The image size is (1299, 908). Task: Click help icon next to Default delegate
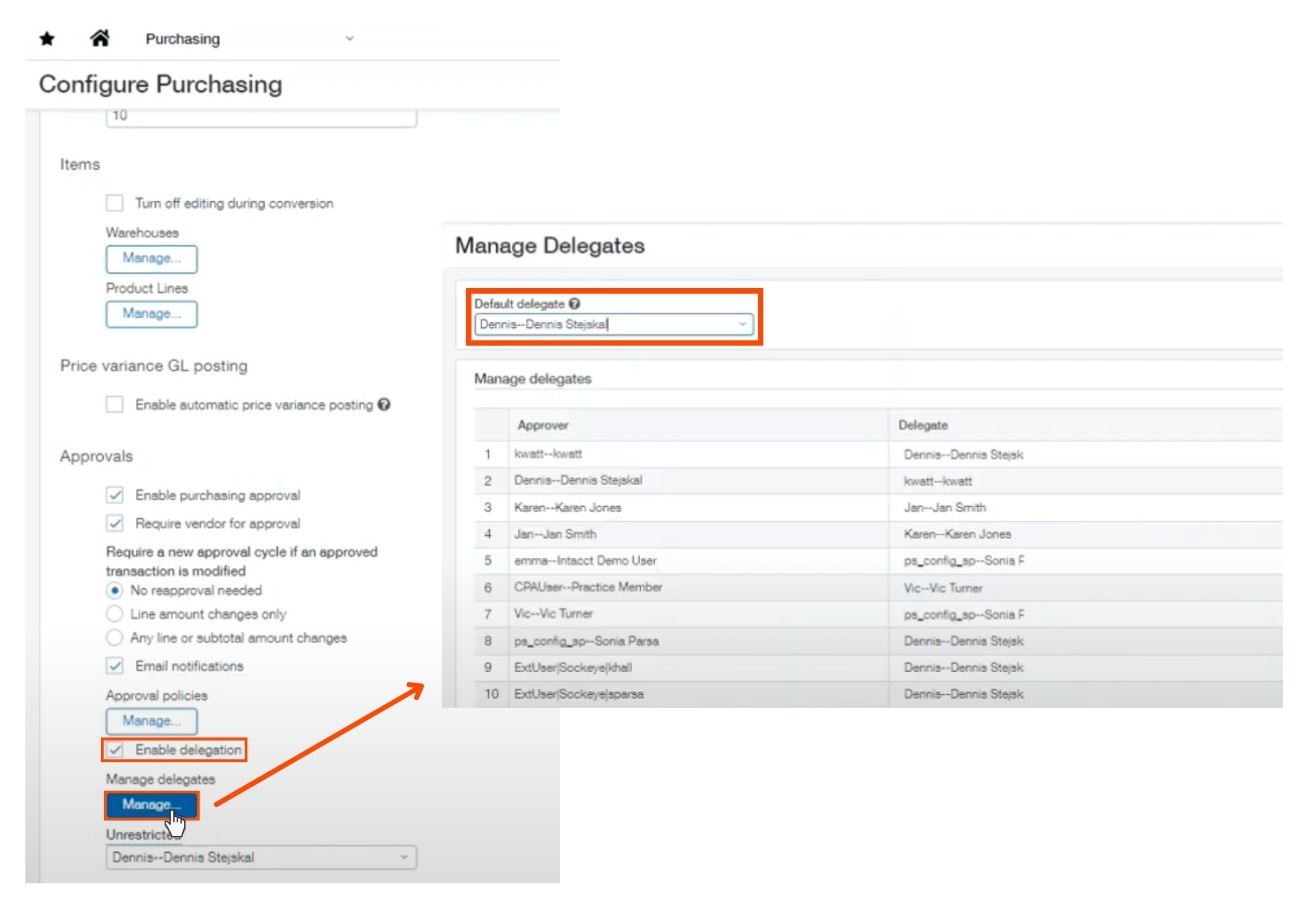pyautogui.click(x=575, y=303)
